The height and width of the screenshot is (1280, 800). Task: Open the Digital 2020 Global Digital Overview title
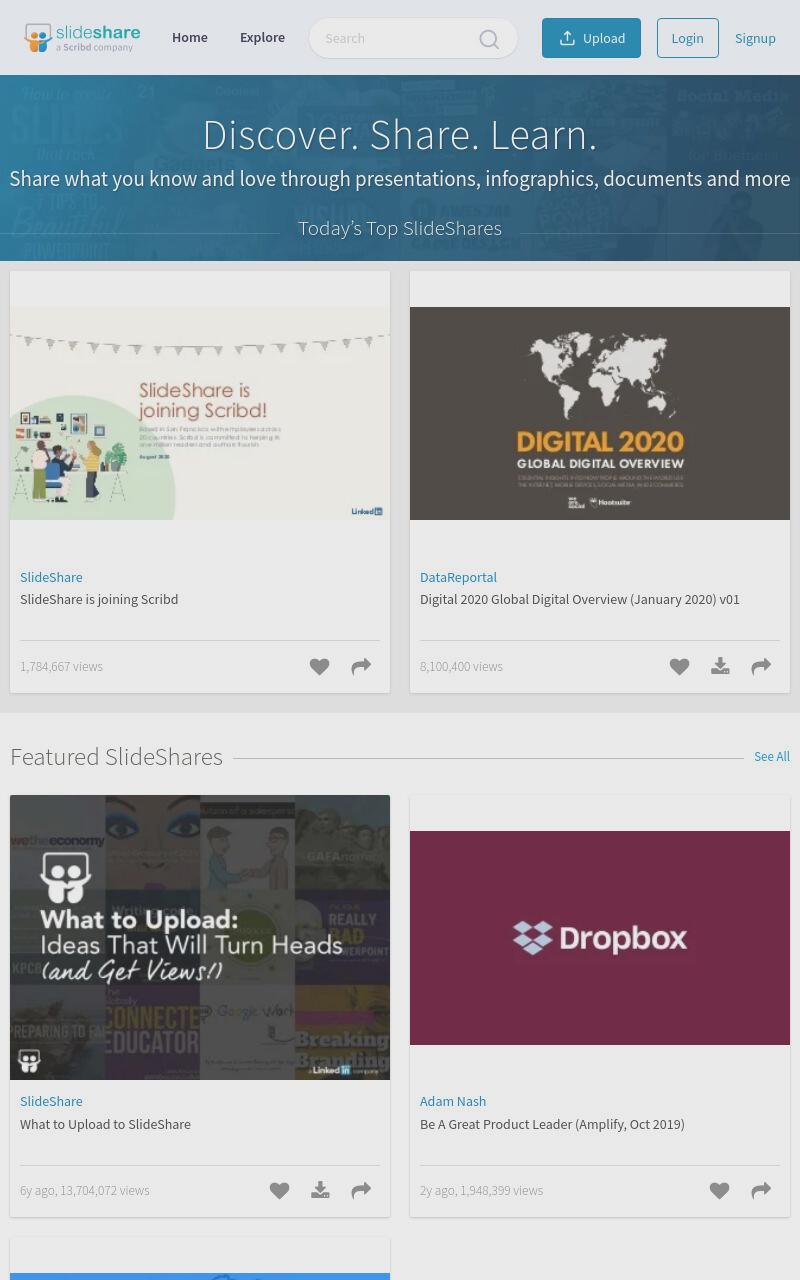pyautogui.click(x=580, y=599)
